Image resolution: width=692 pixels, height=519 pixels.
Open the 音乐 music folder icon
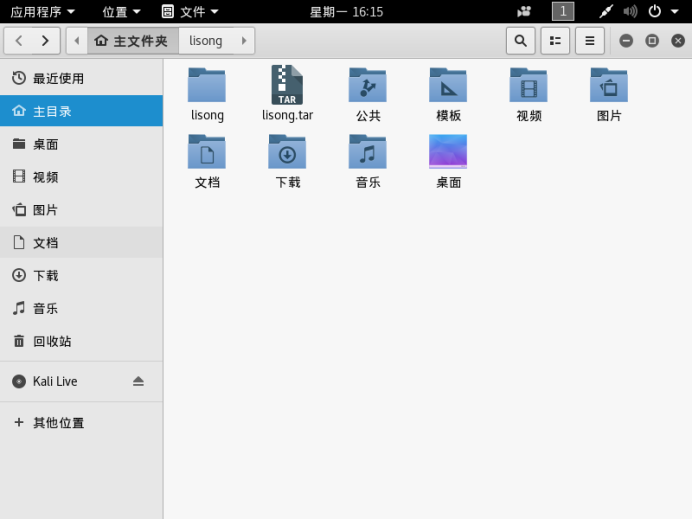(x=368, y=153)
